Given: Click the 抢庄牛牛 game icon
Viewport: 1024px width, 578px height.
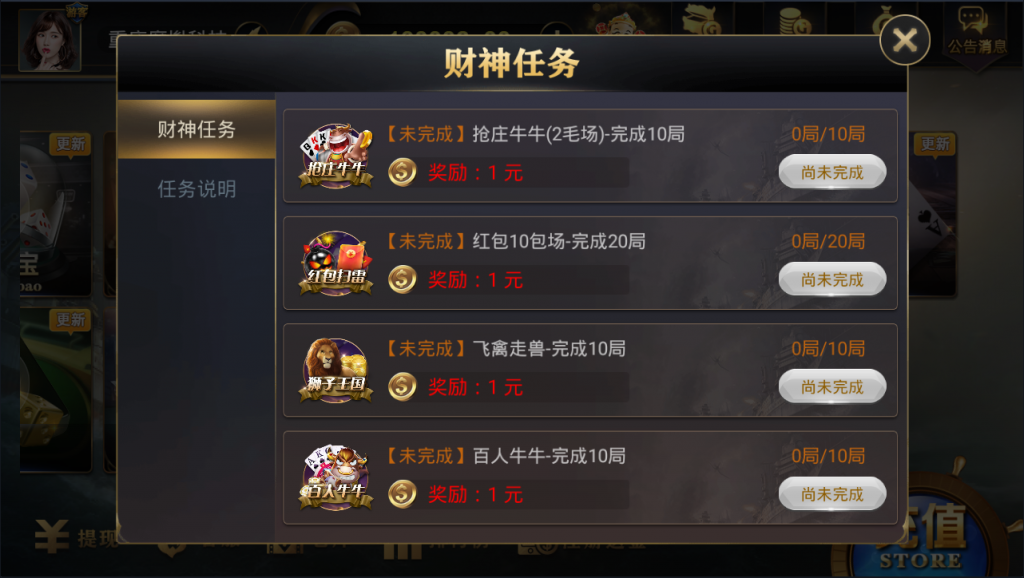Looking at the screenshot, I should pos(336,156).
